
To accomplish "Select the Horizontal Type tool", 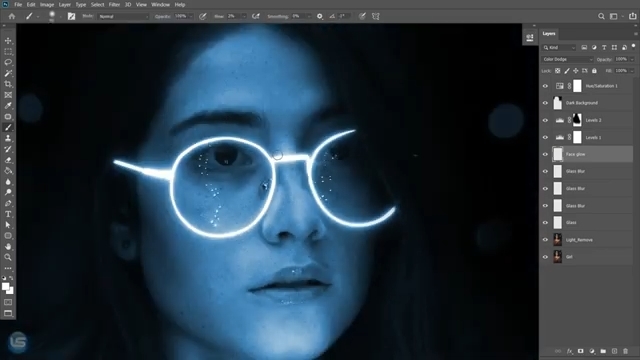I will pyautogui.click(x=8, y=214).
